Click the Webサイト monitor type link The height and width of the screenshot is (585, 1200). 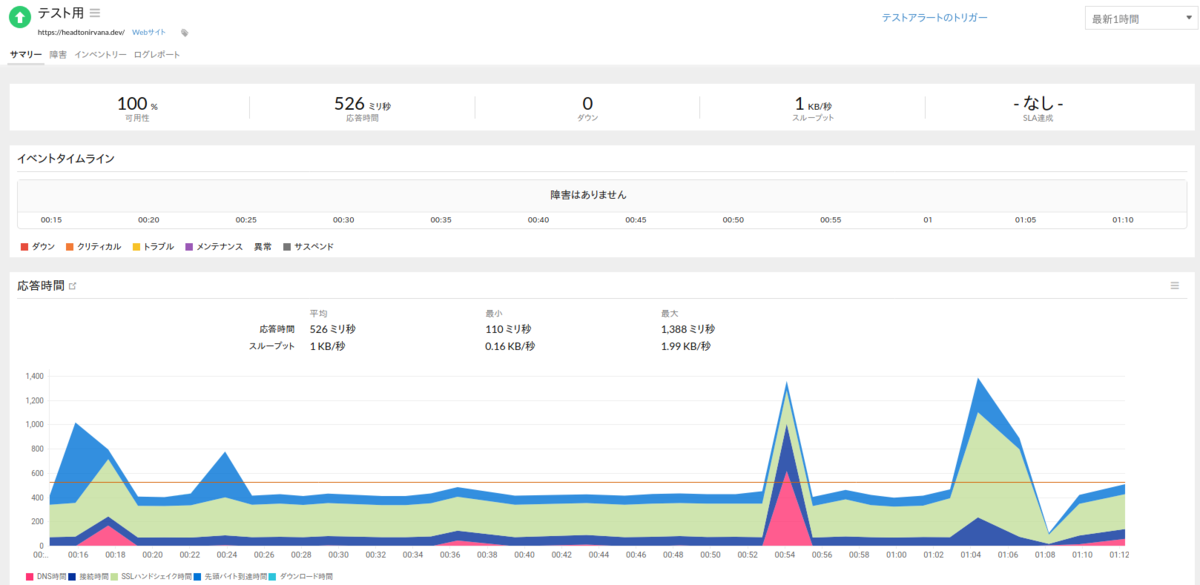click(x=149, y=32)
